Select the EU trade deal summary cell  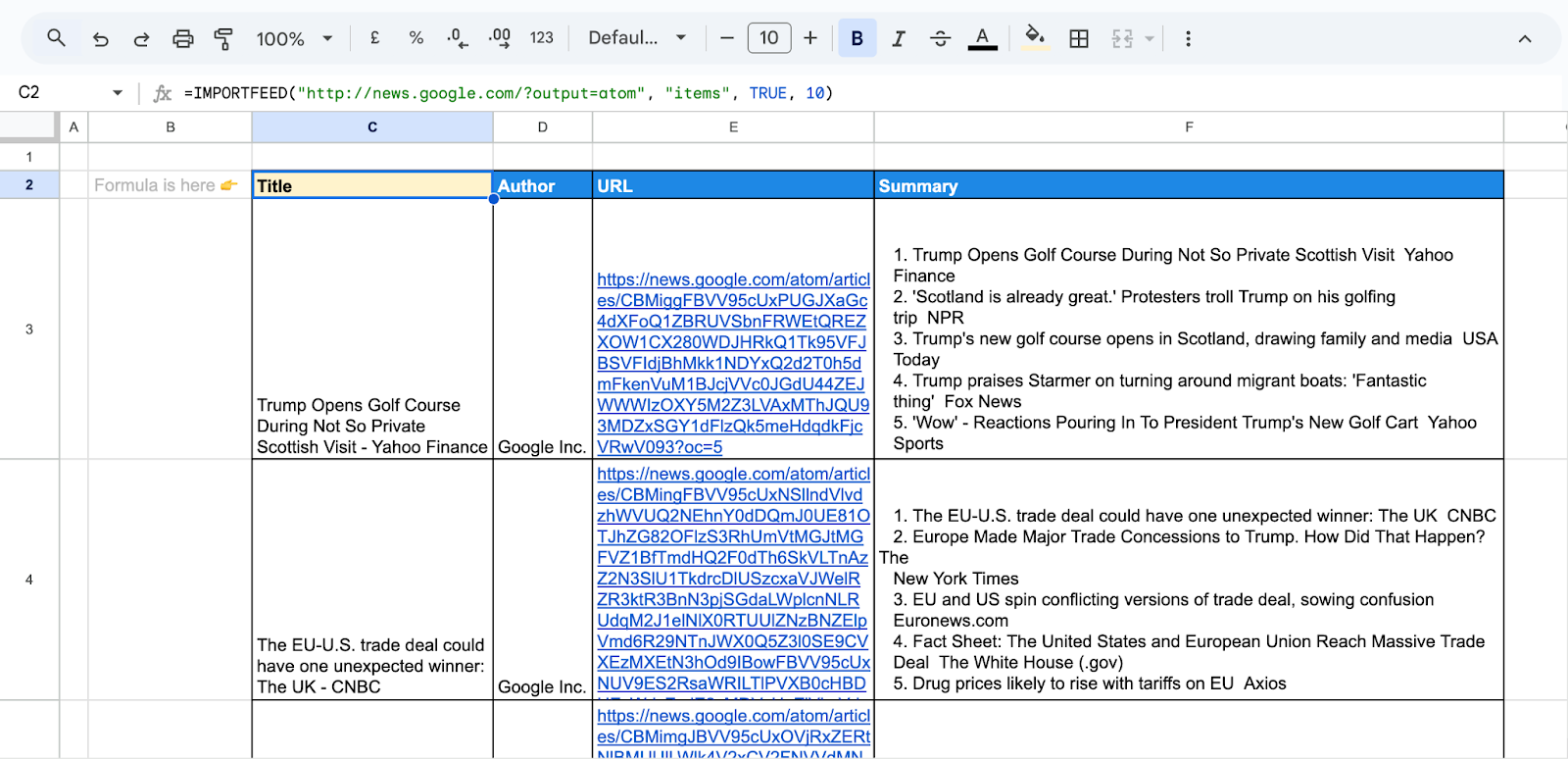click(1189, 580)
